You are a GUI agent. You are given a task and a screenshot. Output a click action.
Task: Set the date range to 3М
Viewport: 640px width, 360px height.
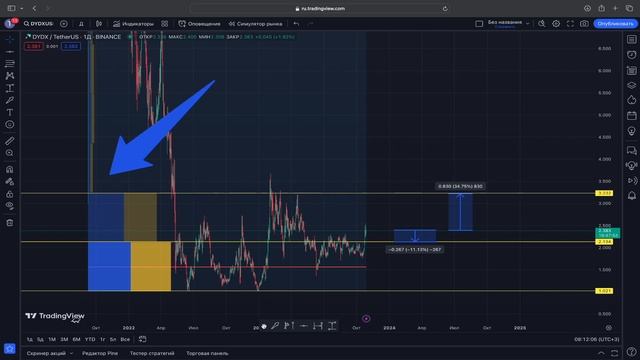pyautogui.click(x=64, y=339)
